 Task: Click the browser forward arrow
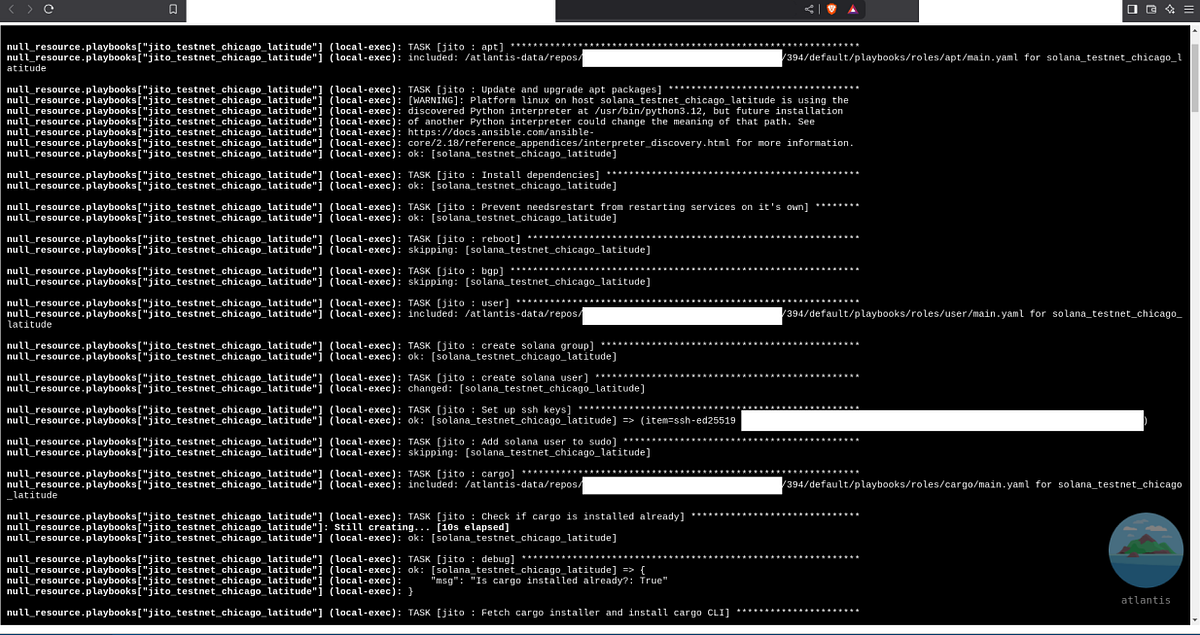coord(29,9)
